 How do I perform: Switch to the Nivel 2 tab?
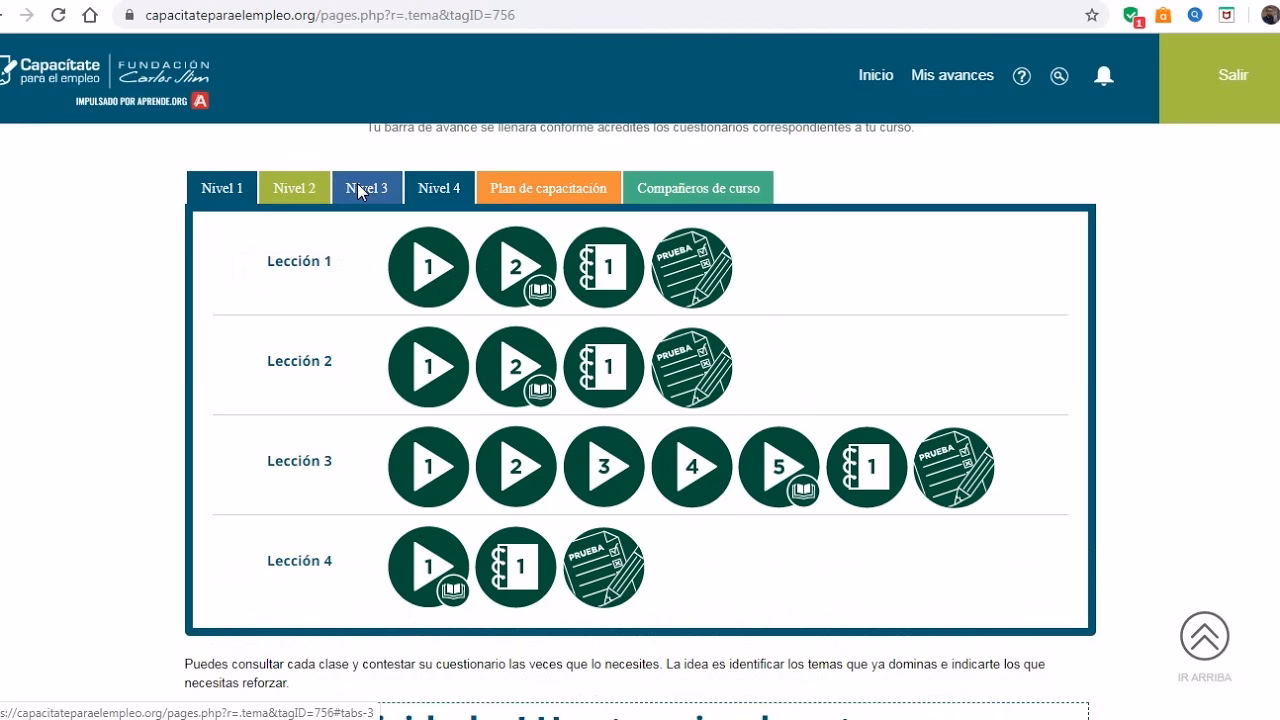coord(294,188)
